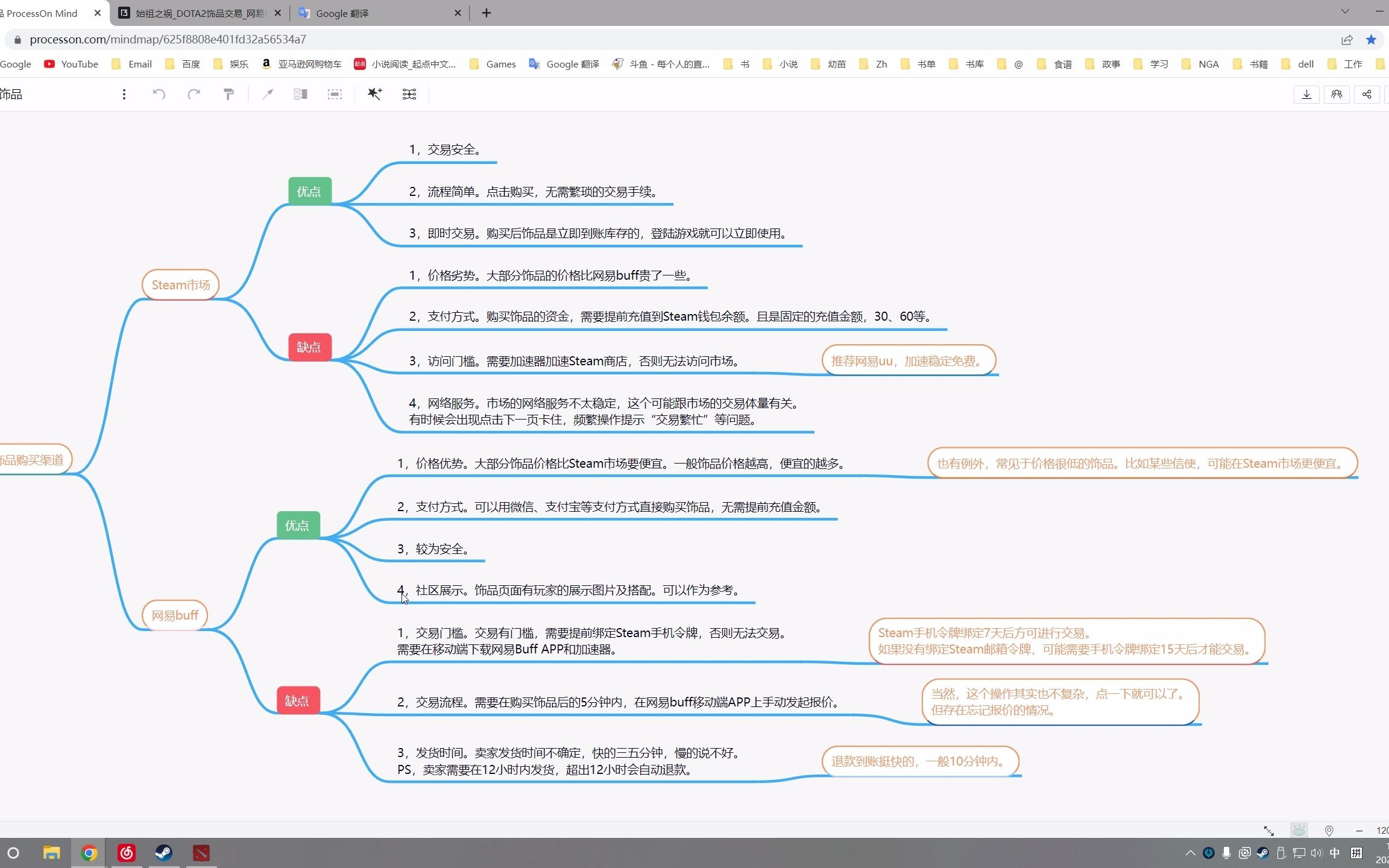Image resolution: width=1389 pixels, height=868 pixels.
Task: Click the share icon in top toolbar
Action: coord(1367,95)
